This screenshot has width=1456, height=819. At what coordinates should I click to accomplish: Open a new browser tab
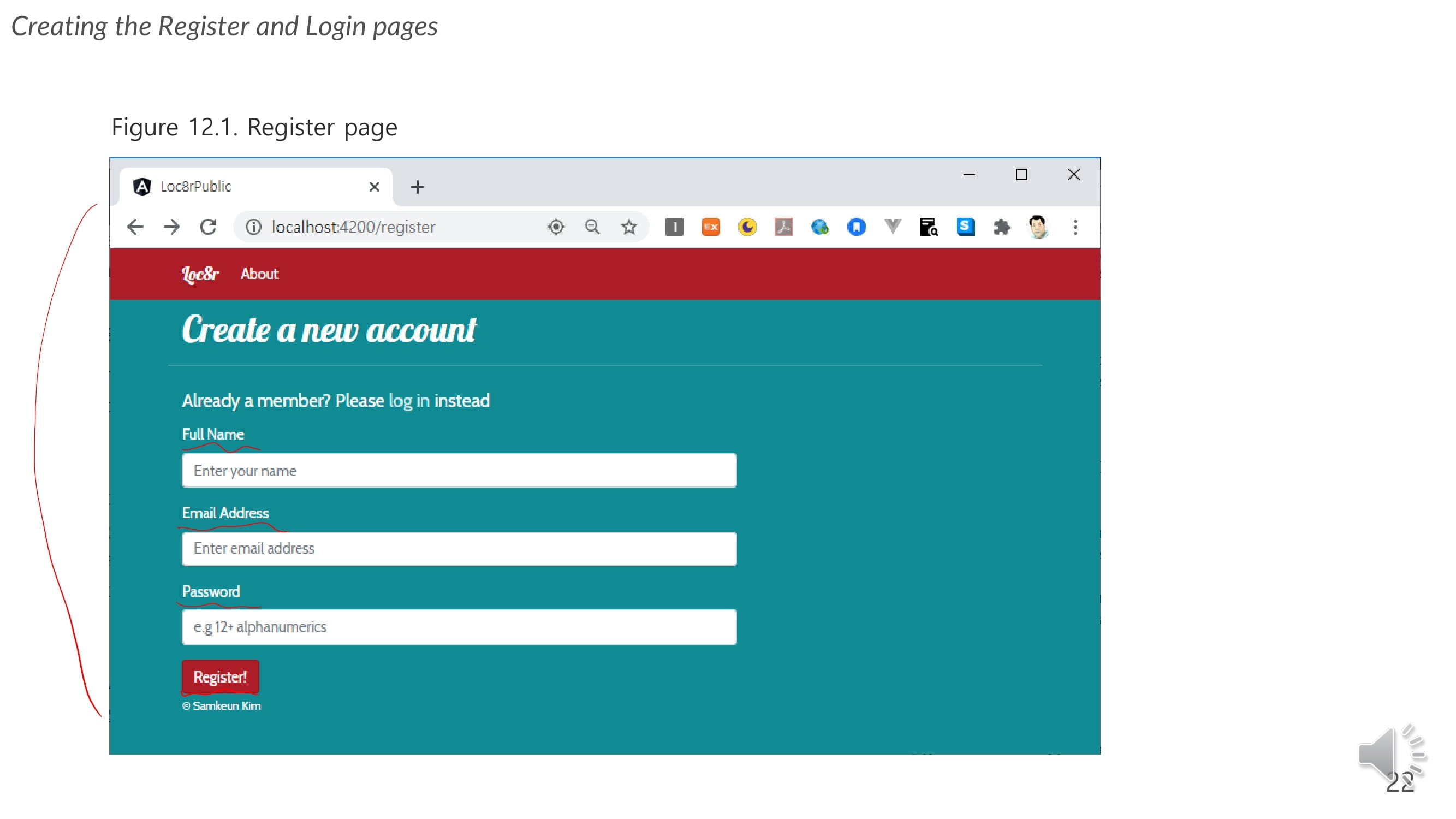417,187
